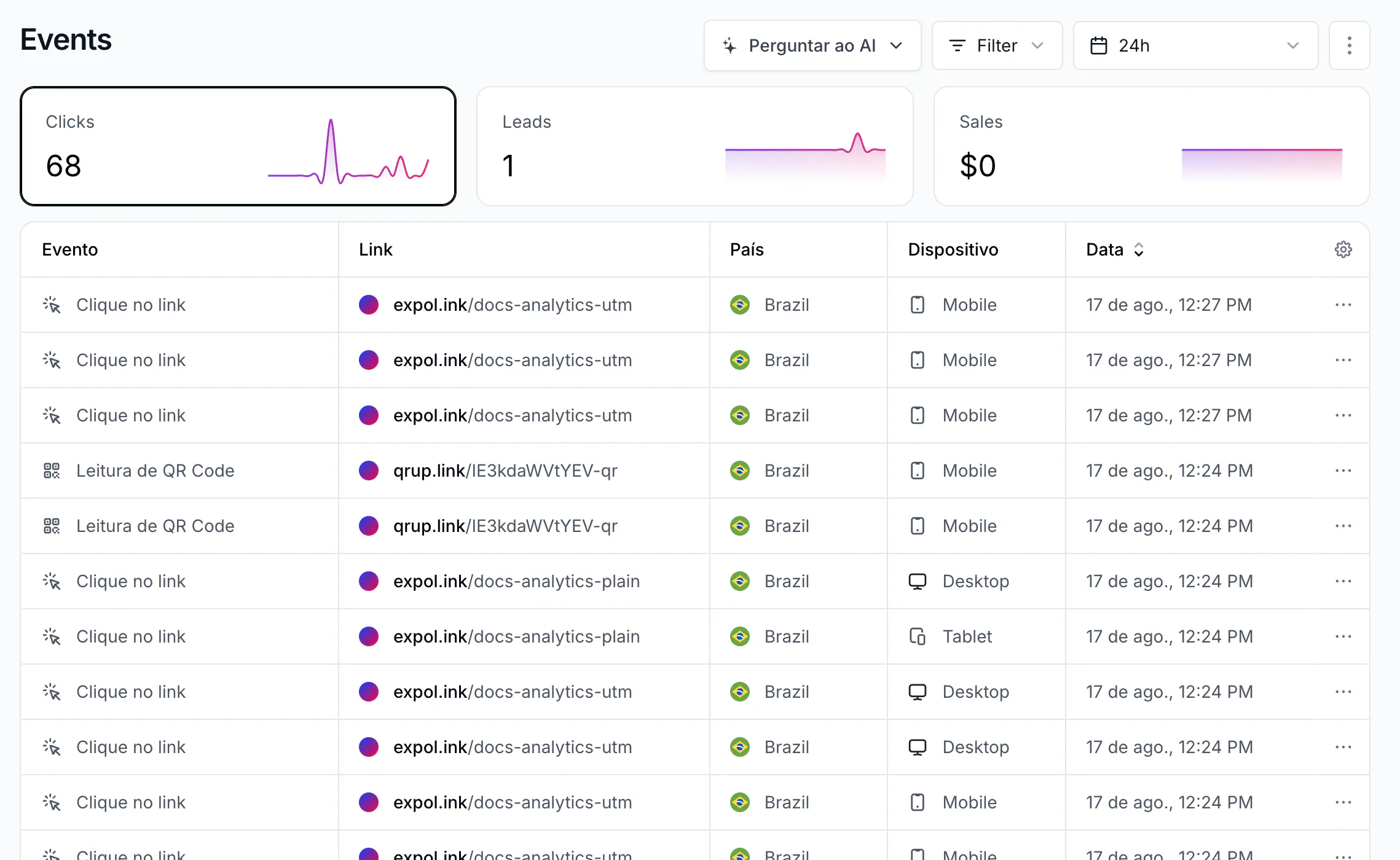Click the QR code icon in first Leitura row
The height and width of the screenshot is (860, 1400).
52,471
